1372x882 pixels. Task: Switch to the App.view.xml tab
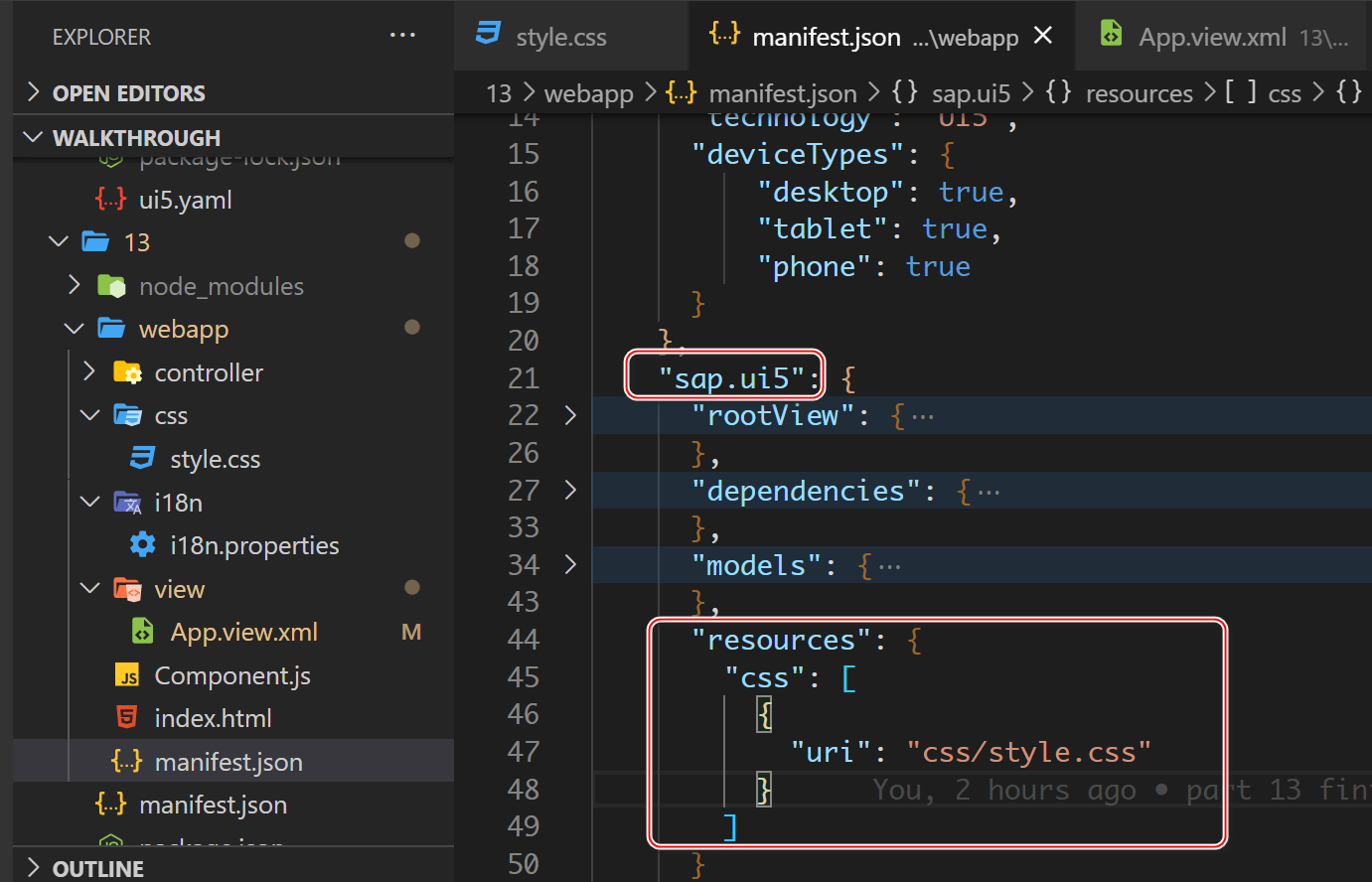pos(1213,33)
